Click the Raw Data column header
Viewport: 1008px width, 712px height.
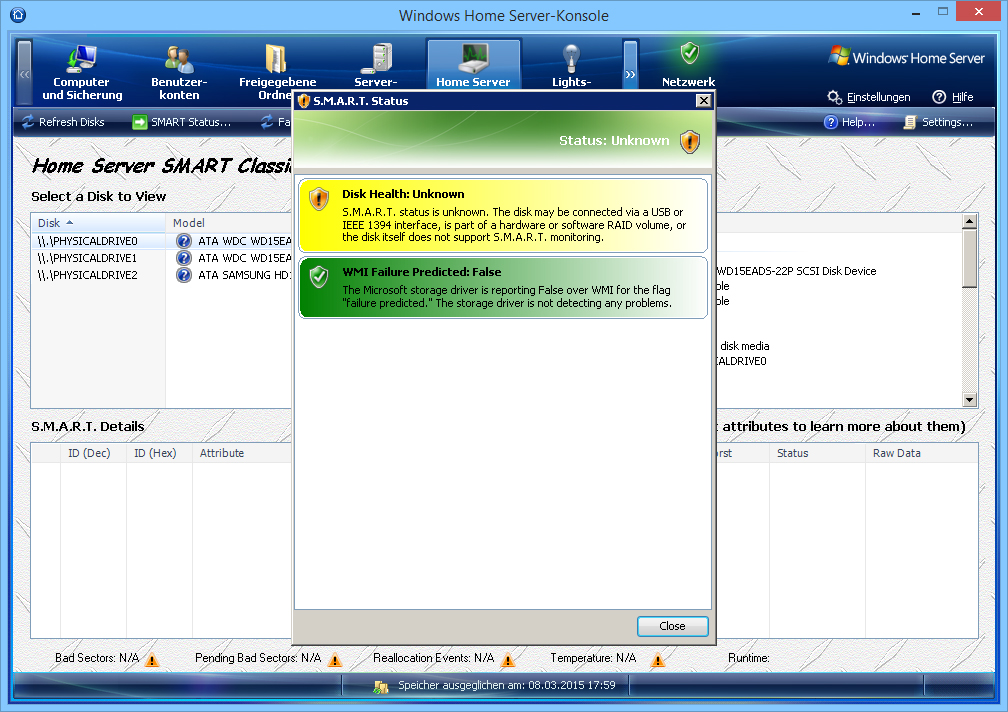[x=921, y=453]
